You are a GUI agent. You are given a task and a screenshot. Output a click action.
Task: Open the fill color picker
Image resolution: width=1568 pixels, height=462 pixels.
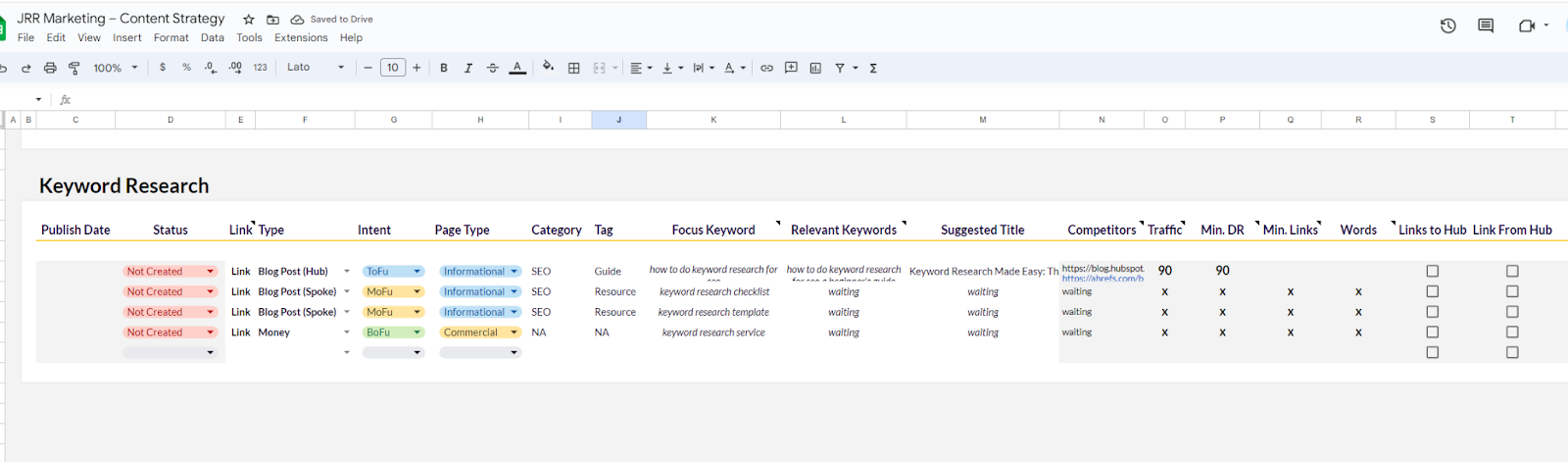pos(548,68)
